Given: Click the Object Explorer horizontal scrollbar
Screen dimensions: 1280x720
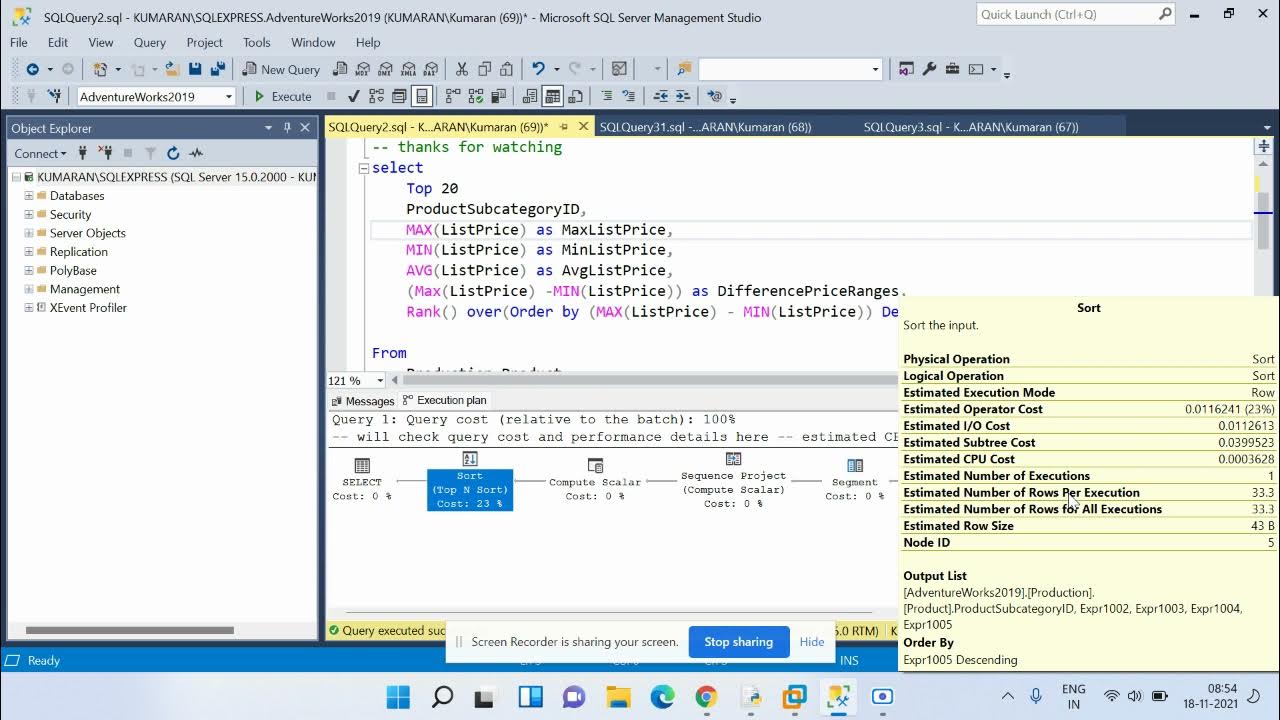Looking at the screenshot, I should pos(129,631).
